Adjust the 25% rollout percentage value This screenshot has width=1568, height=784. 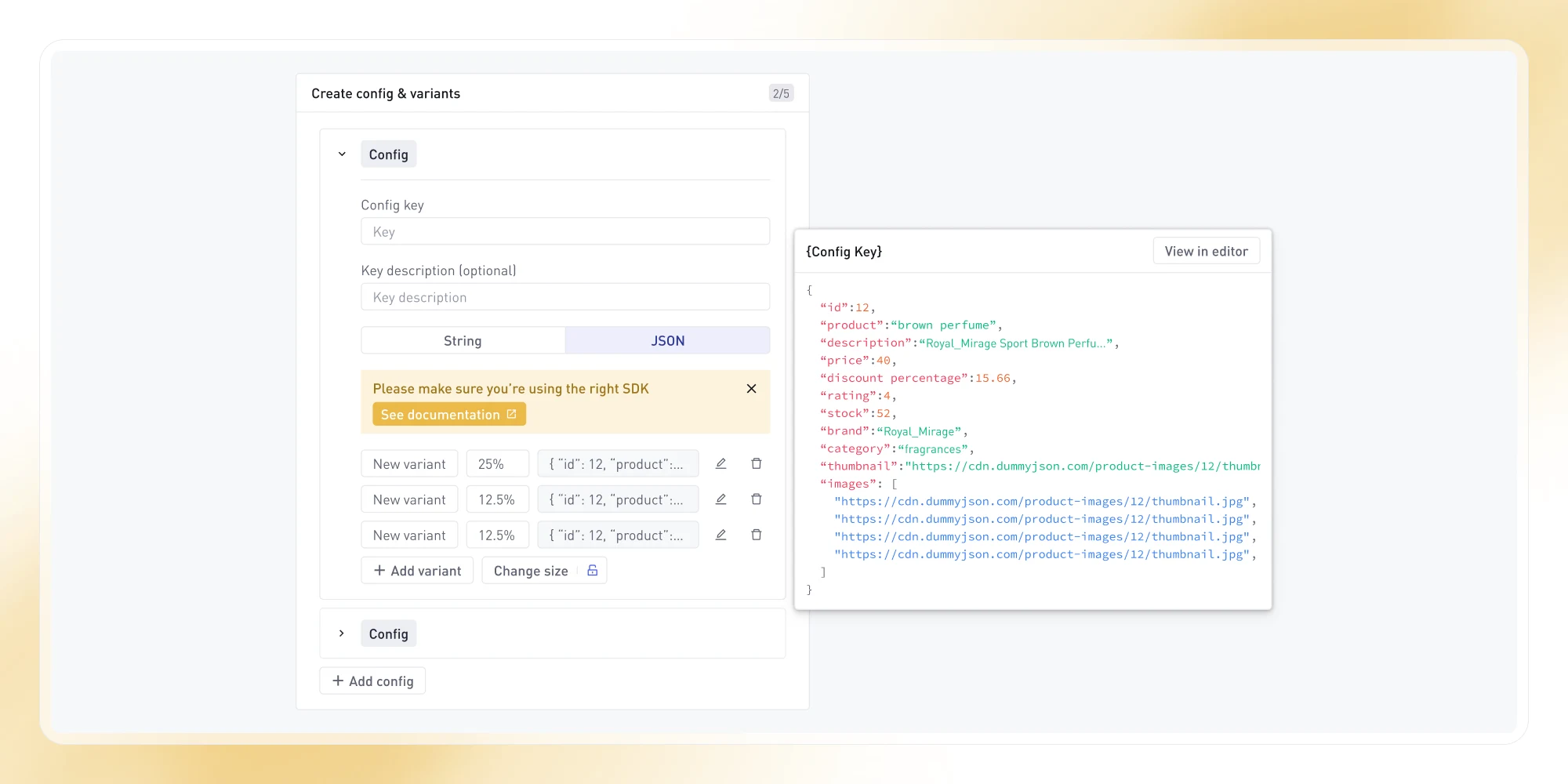click(497, 463)
